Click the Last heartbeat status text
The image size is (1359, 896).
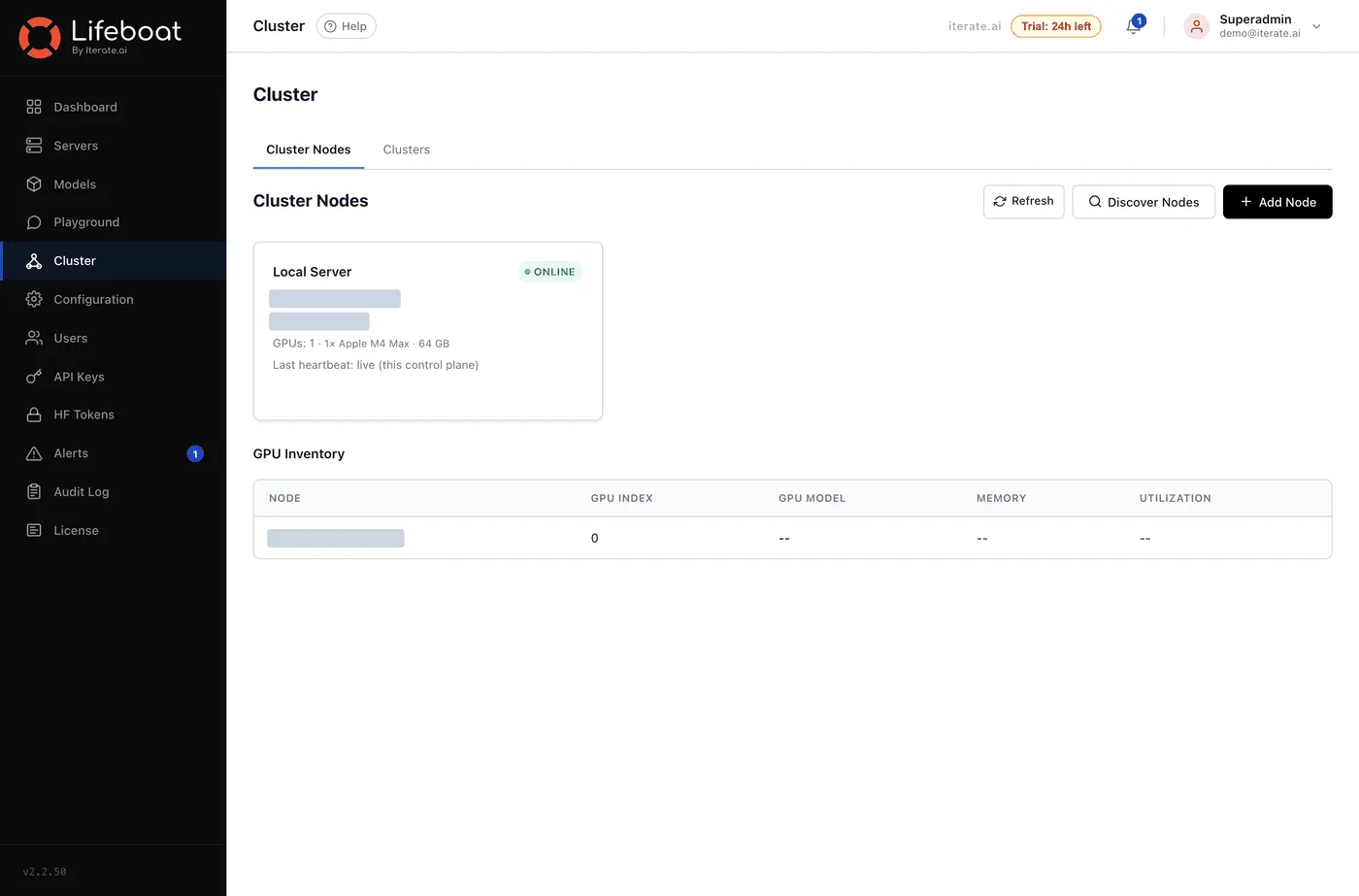tap(376, 365)
